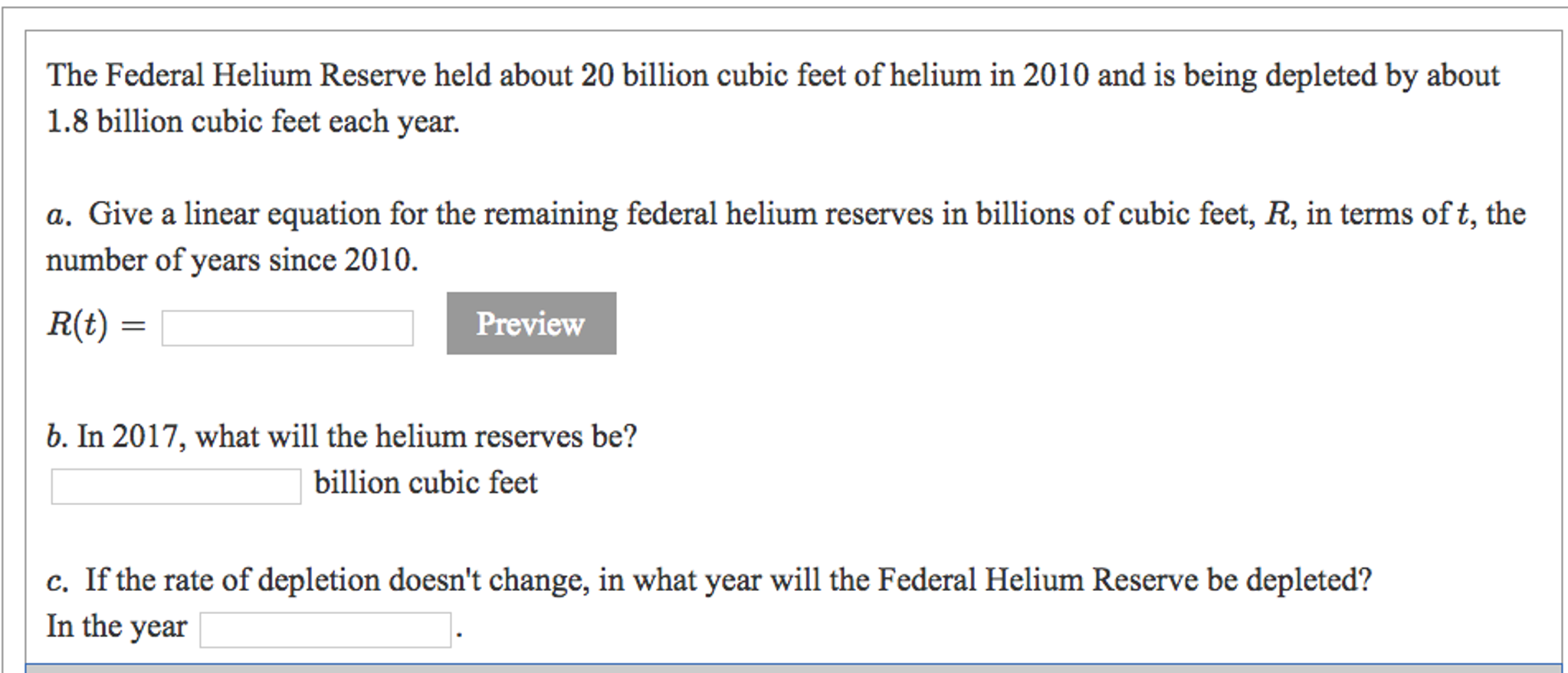Click the 'R(t) =' equation label
This screenshot has width=1568, height=673.
pyautogui.click(x=96, y=325)
